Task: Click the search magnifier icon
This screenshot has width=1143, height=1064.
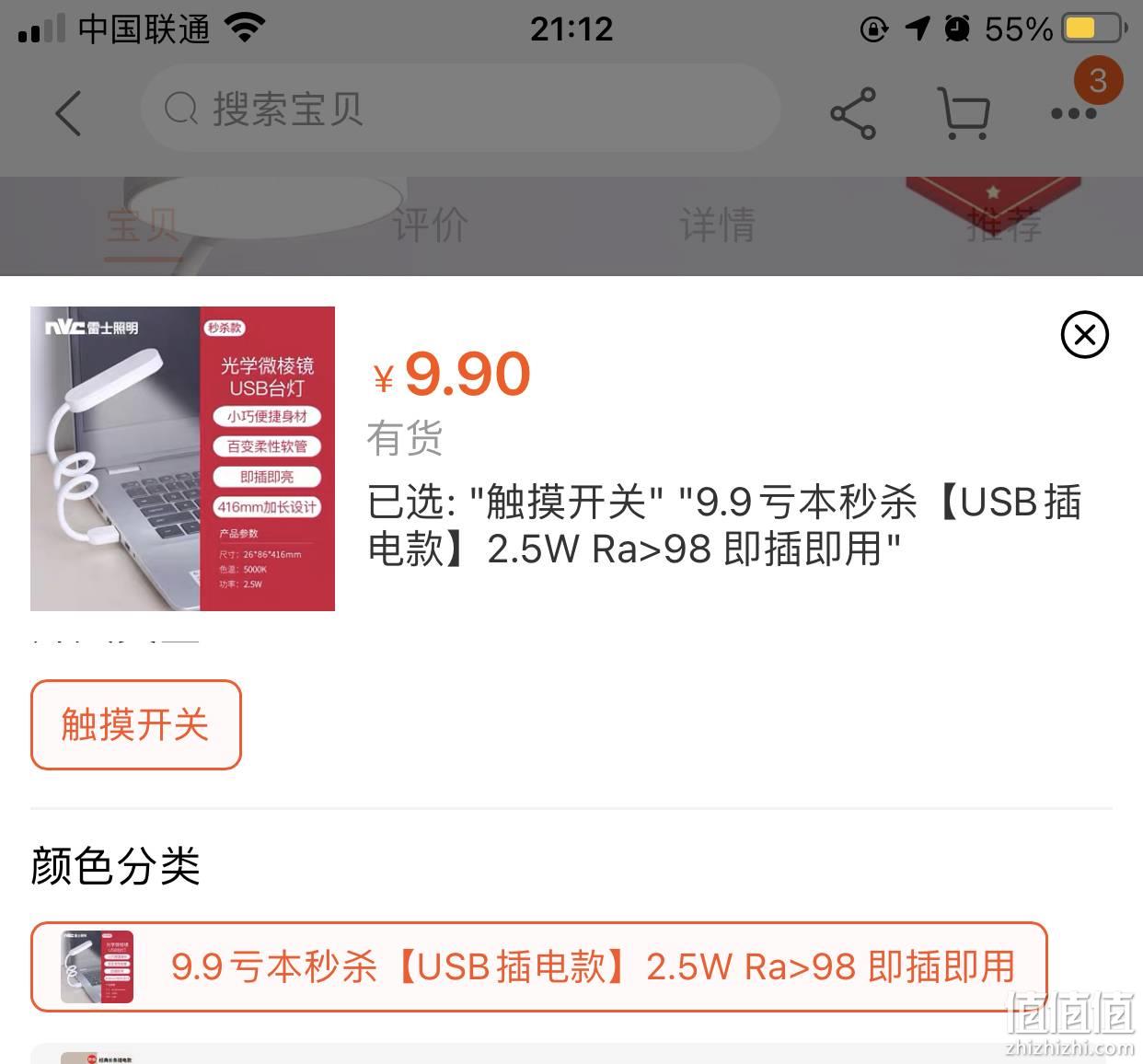Action: point(181,110)
